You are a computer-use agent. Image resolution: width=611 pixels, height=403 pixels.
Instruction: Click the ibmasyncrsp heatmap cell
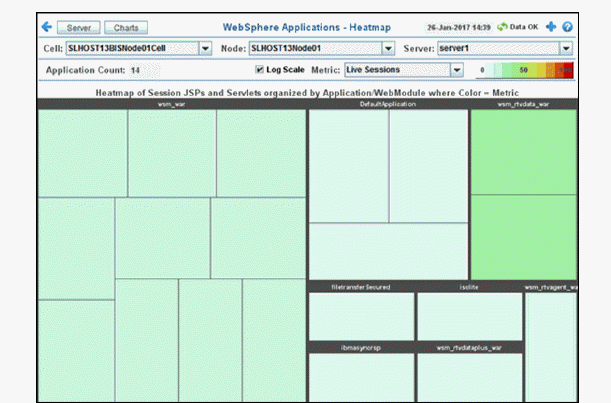tap(361, 378)
